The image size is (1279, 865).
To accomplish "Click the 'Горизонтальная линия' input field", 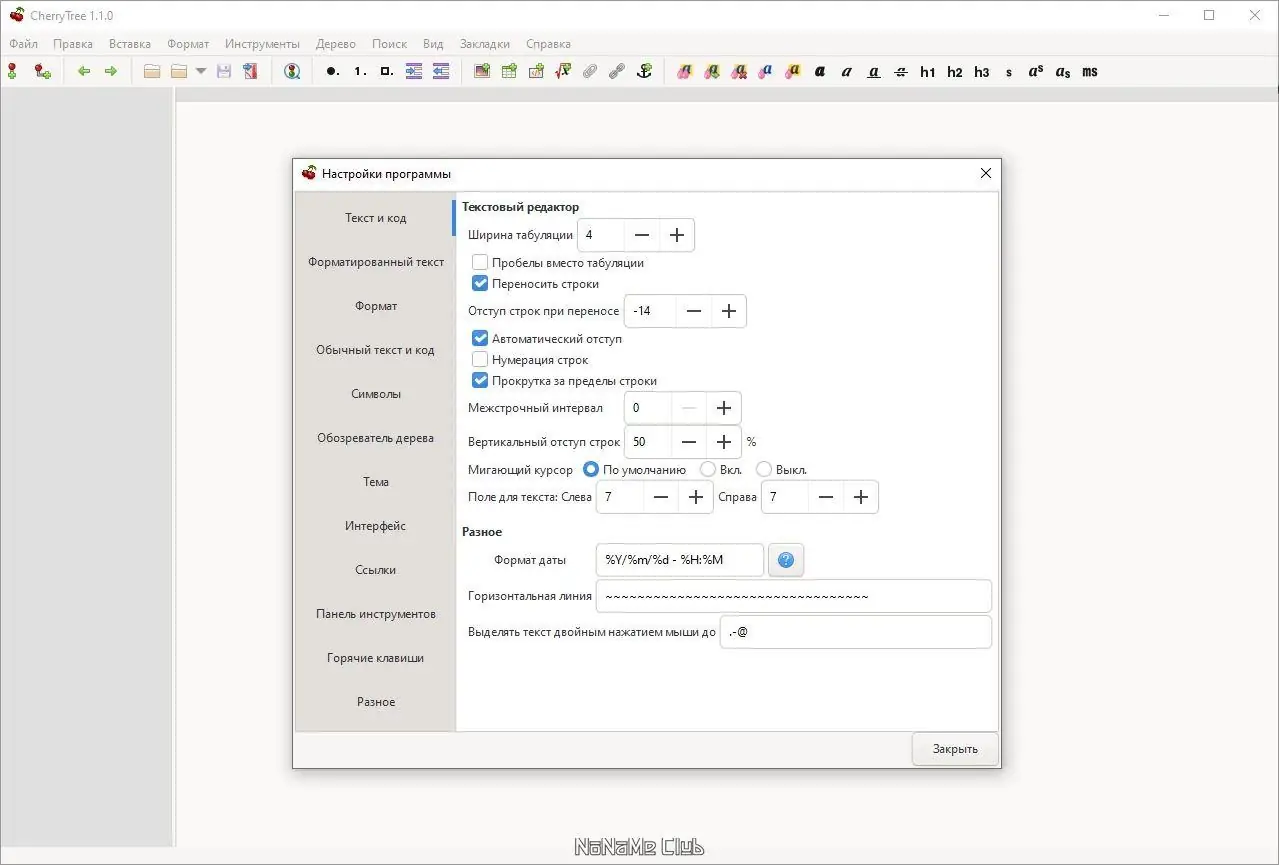I will click(x=794, y=596).
